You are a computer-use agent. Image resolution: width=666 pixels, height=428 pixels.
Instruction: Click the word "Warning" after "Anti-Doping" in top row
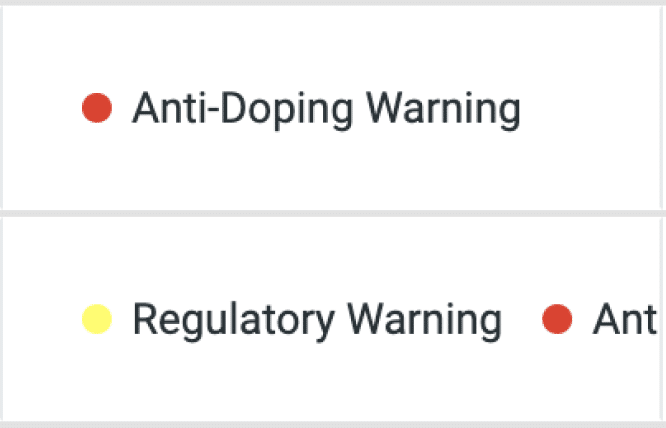coord(443,110)
